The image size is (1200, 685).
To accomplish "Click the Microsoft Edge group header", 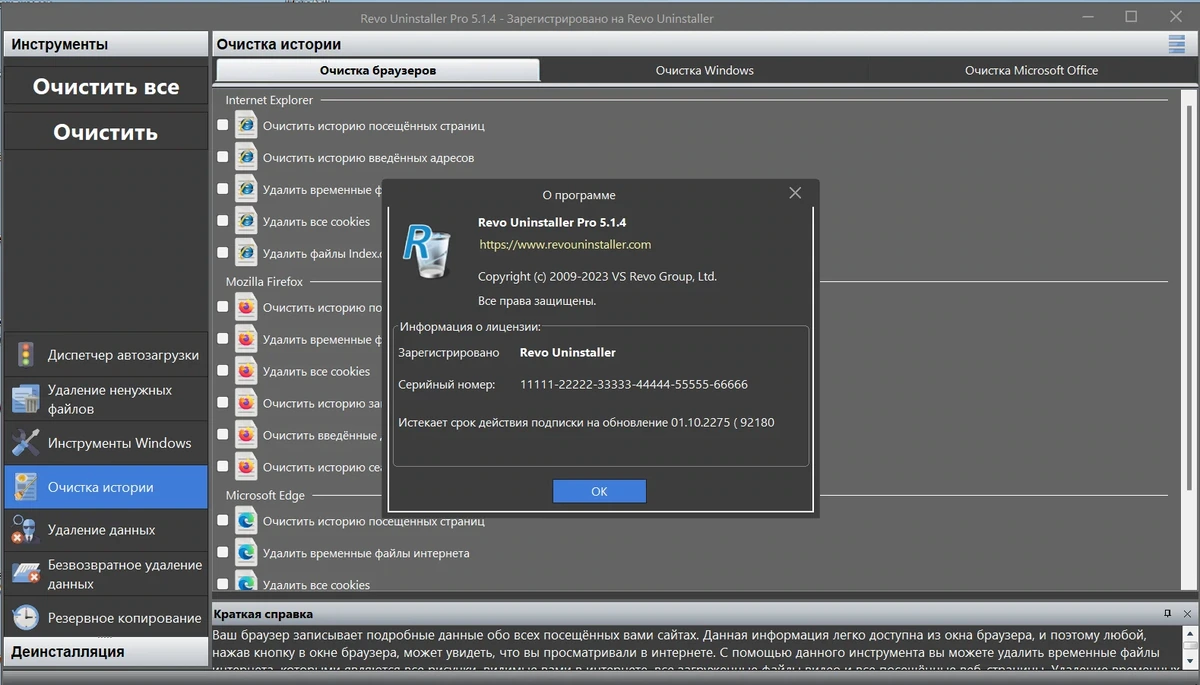I will point(265,495).
